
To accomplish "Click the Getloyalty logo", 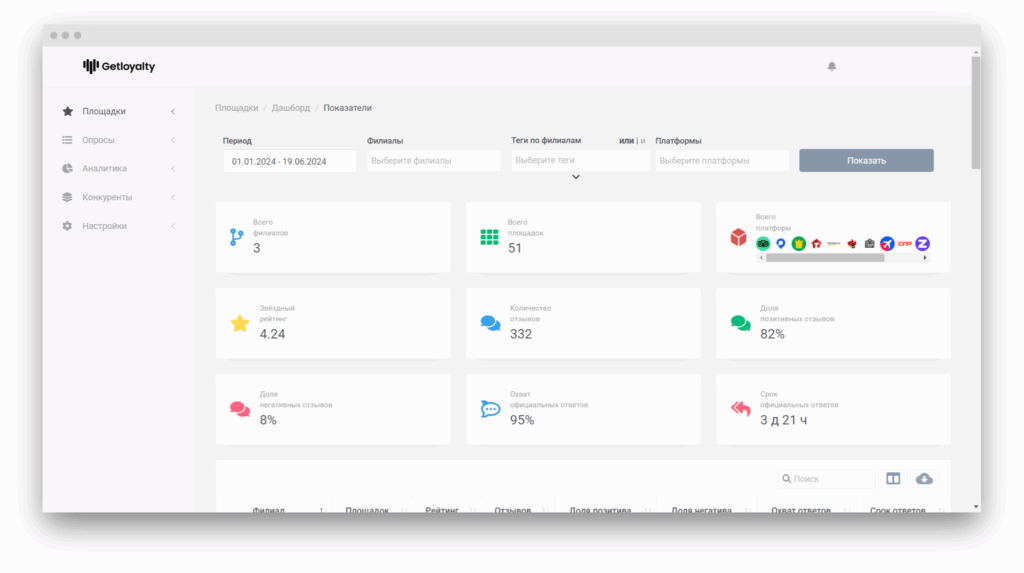I will click(119, 66).
